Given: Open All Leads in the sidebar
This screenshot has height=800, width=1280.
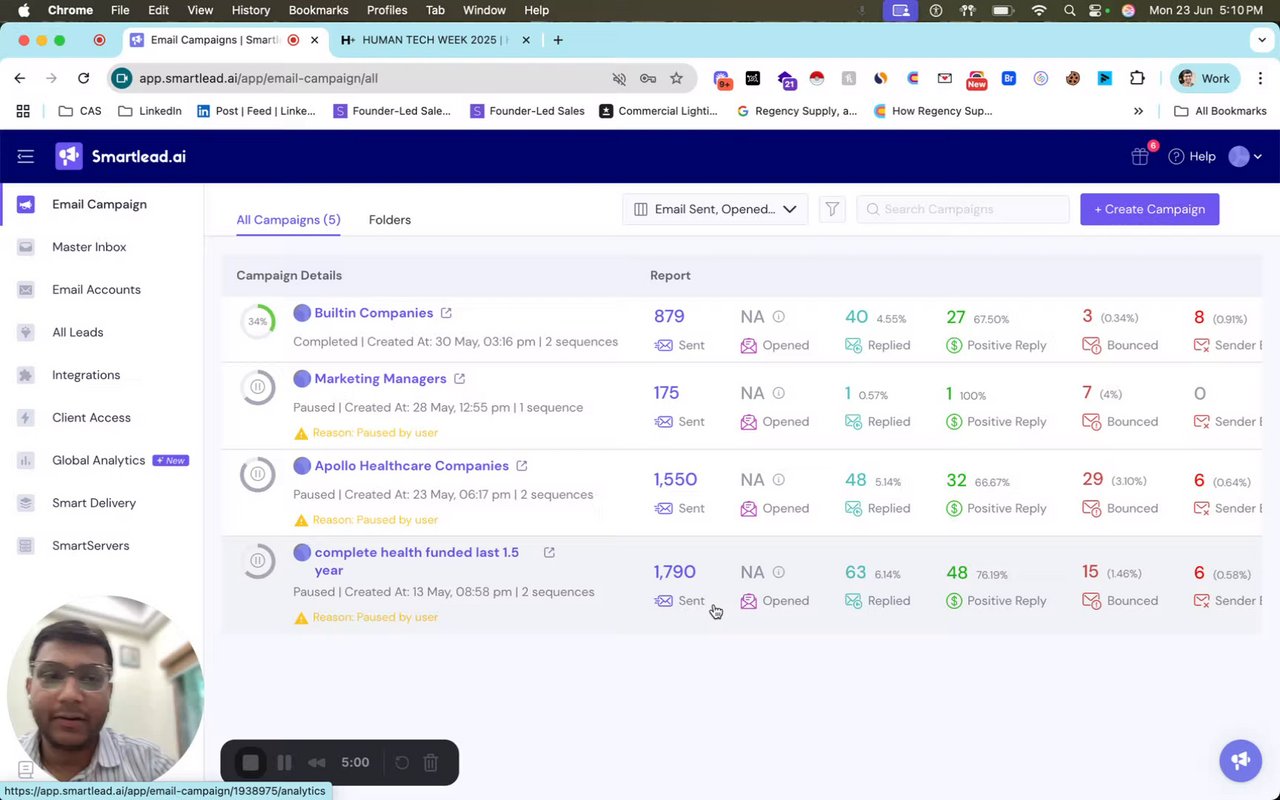Looking at the screenshot, I should [x=77, y=332].
